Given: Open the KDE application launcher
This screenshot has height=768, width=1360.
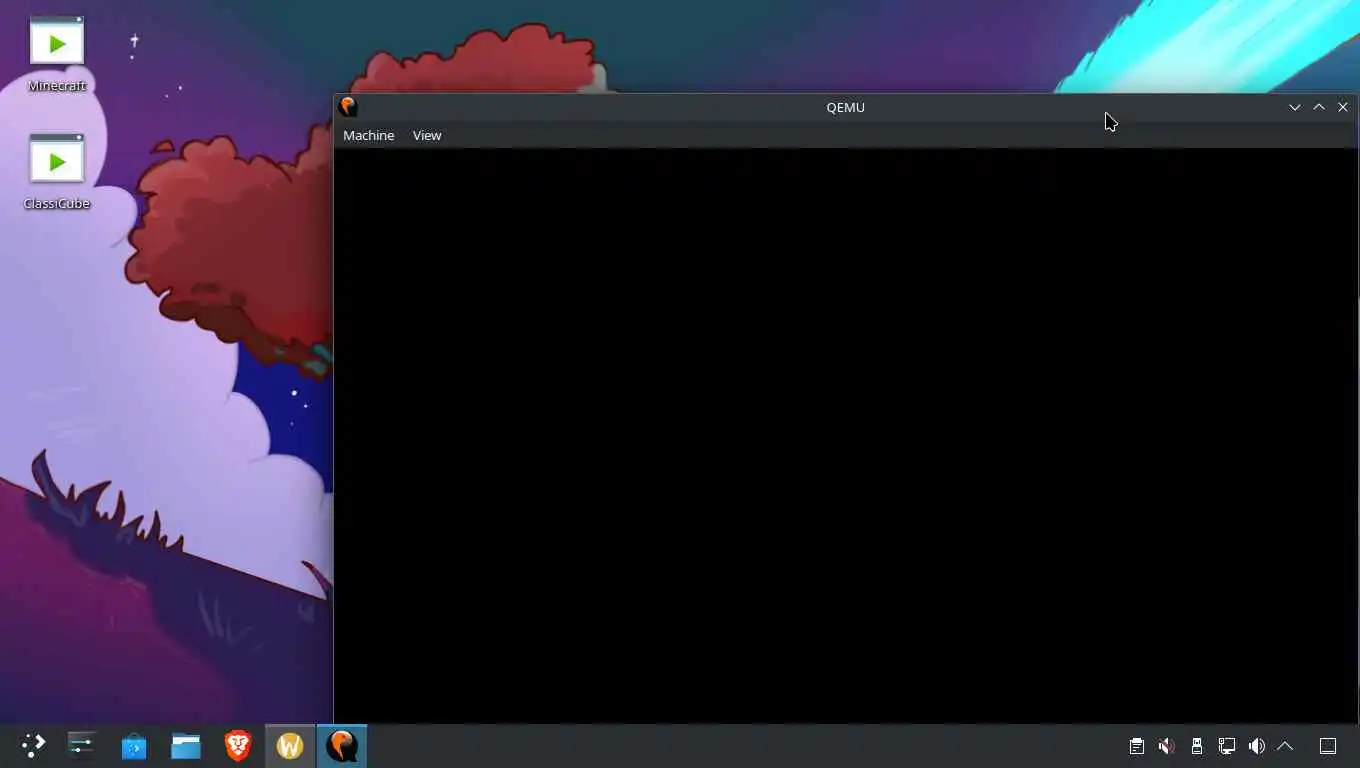Looking at the screenshot, I should click(33, 745).
